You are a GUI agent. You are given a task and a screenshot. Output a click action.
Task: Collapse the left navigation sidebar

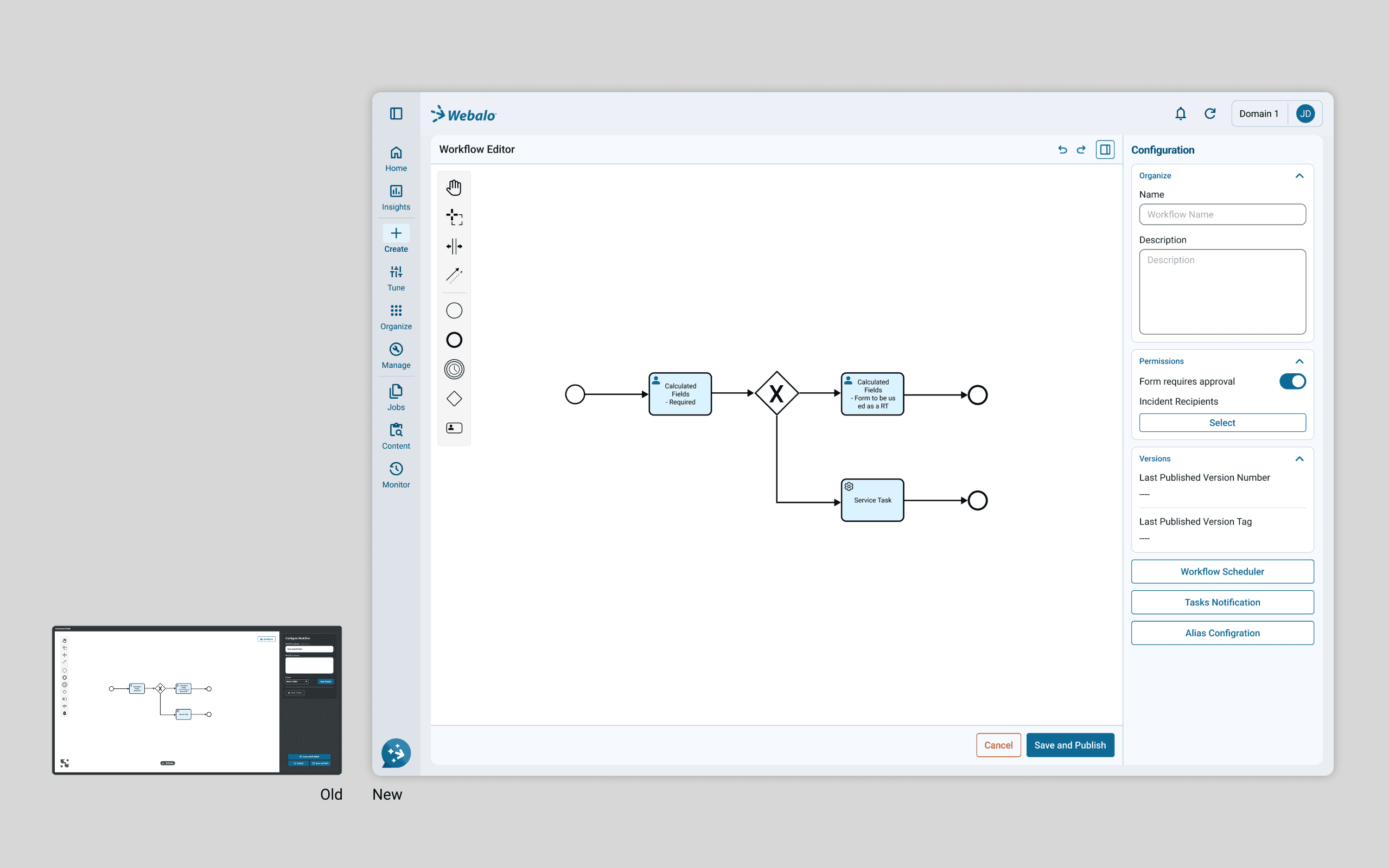(x=396, y=114)
